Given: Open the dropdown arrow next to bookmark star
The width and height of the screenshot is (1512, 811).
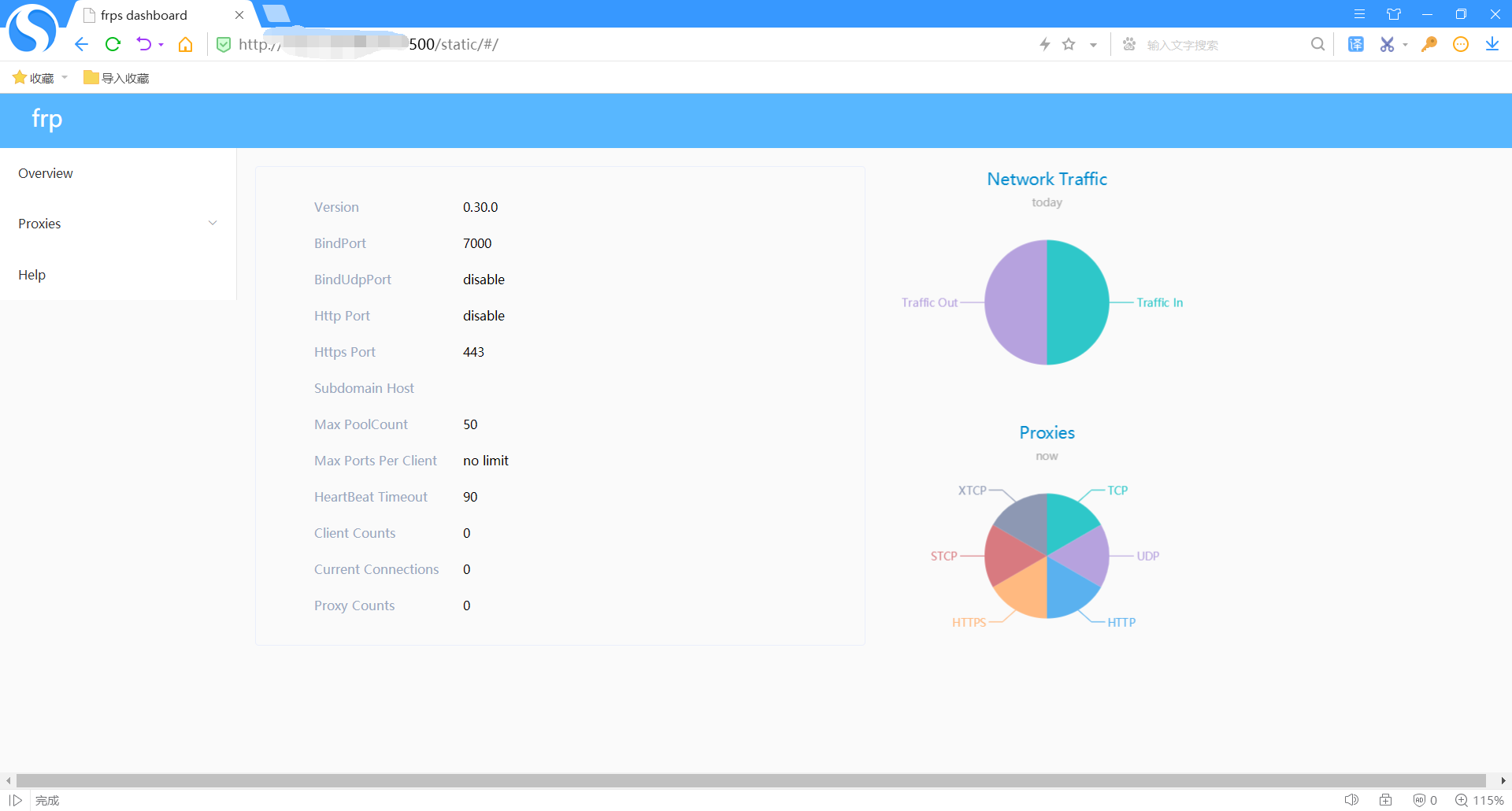Looking at the screenshot, I should coord(1093,45).
